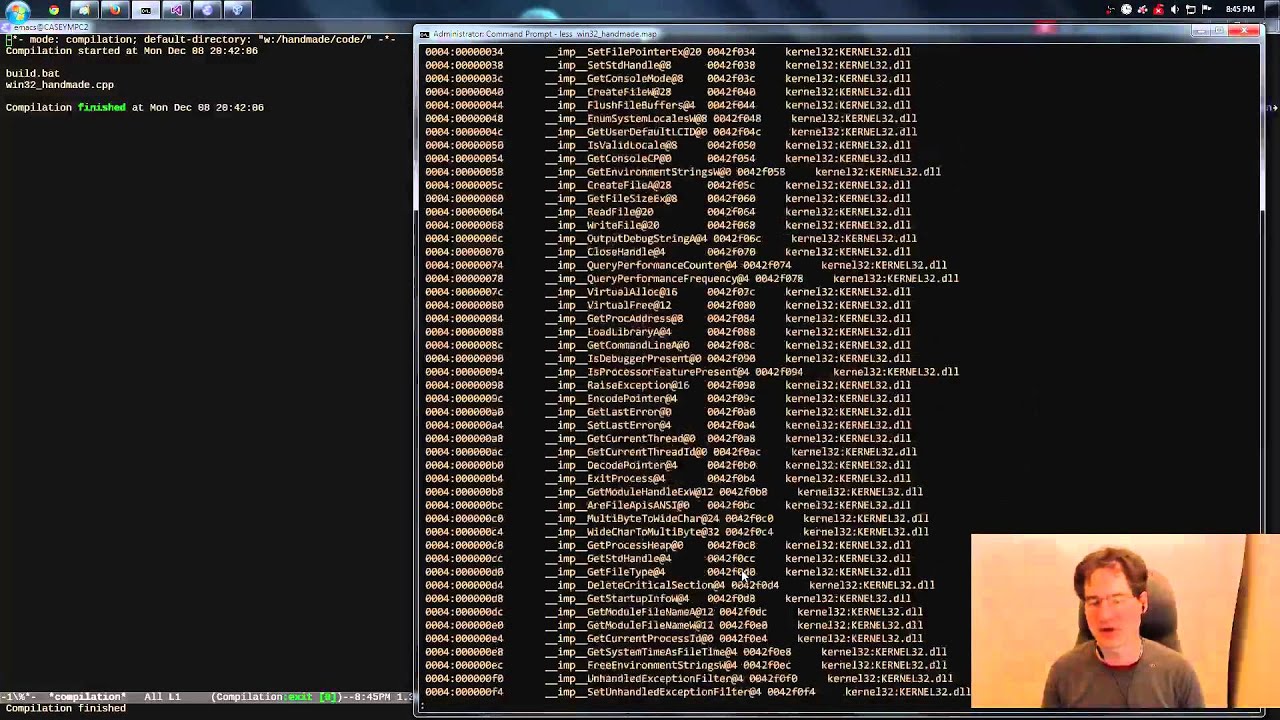Click the __imp__DeleteCriticalSection@4 entry
This screenshot has width=1280, height=720.
[635, 585]
